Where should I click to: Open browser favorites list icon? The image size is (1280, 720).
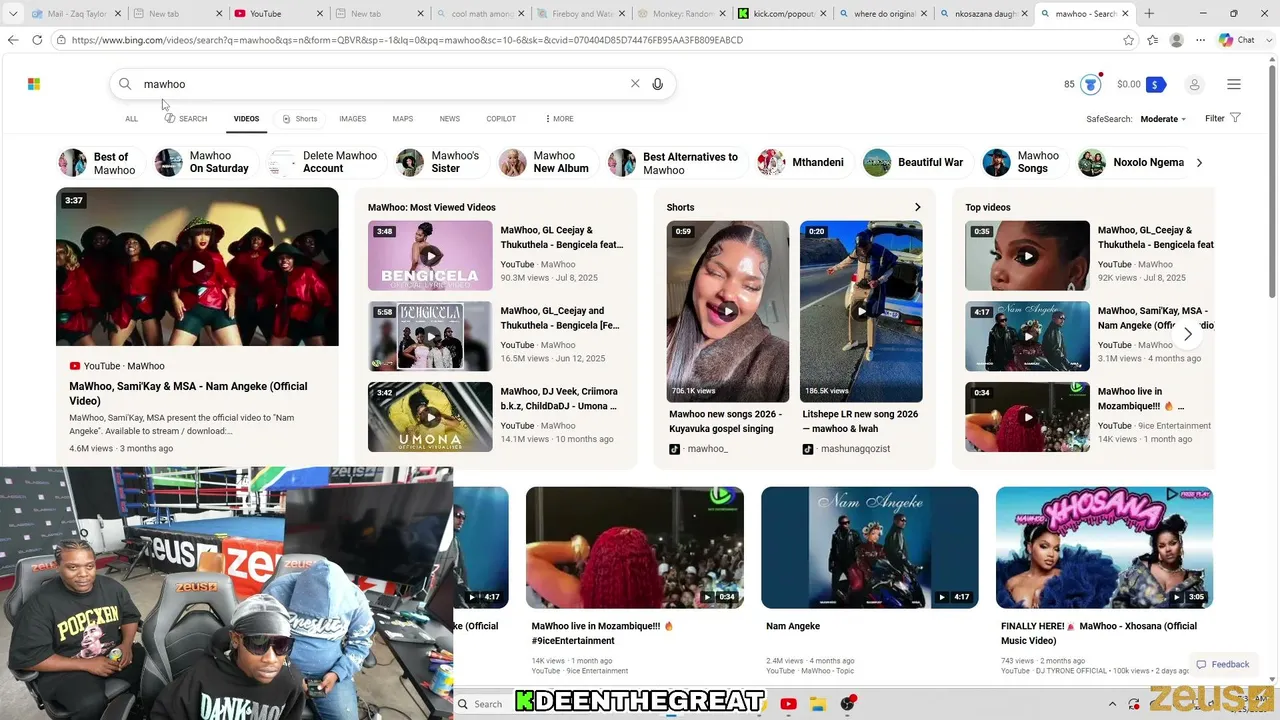[x=1153, y=40]
